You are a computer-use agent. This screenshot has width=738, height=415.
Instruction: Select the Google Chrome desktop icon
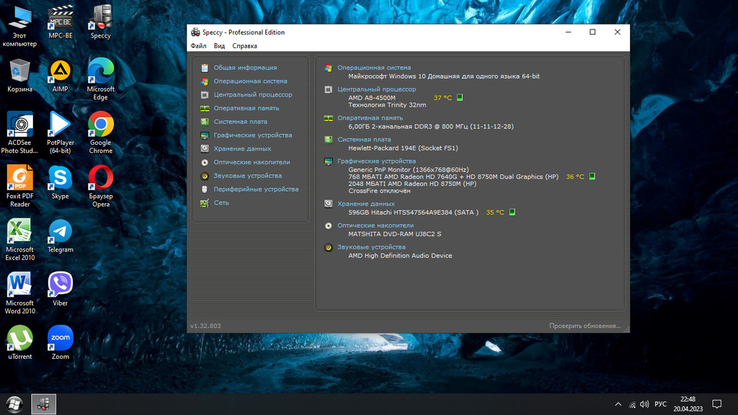(101, 133)
